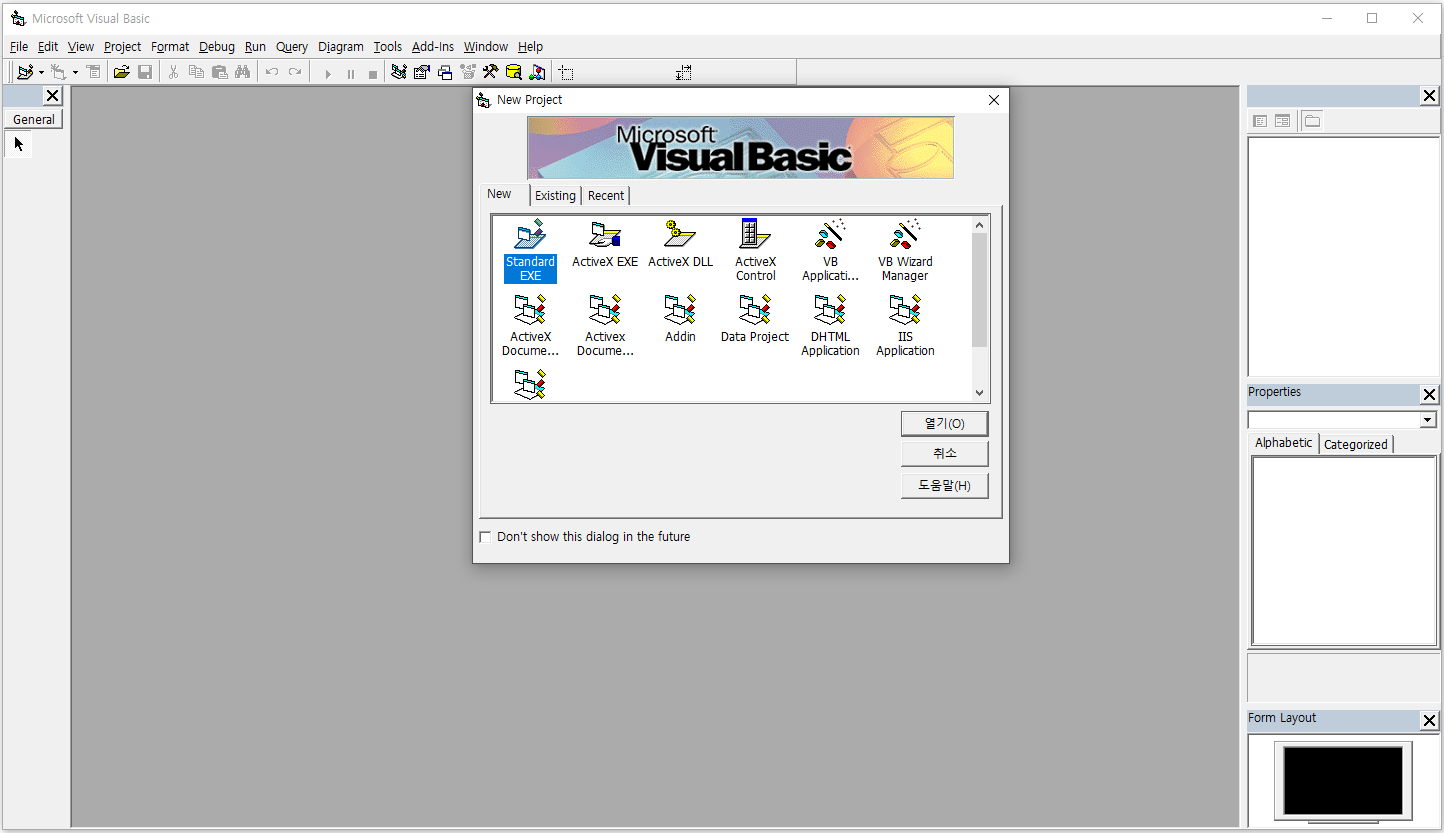Open Visual Component Manager toolbar icon

[x=537, y=72]
